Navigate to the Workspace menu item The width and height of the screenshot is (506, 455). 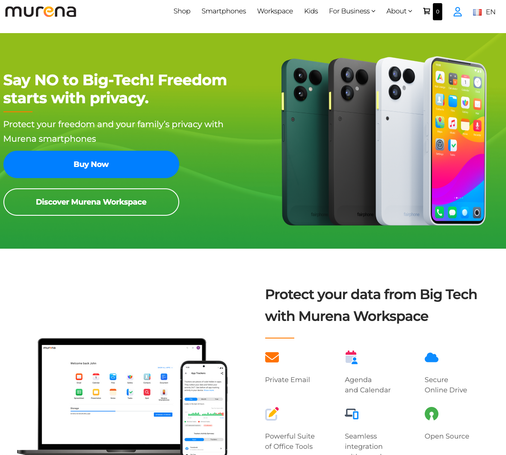coord(275,11)
